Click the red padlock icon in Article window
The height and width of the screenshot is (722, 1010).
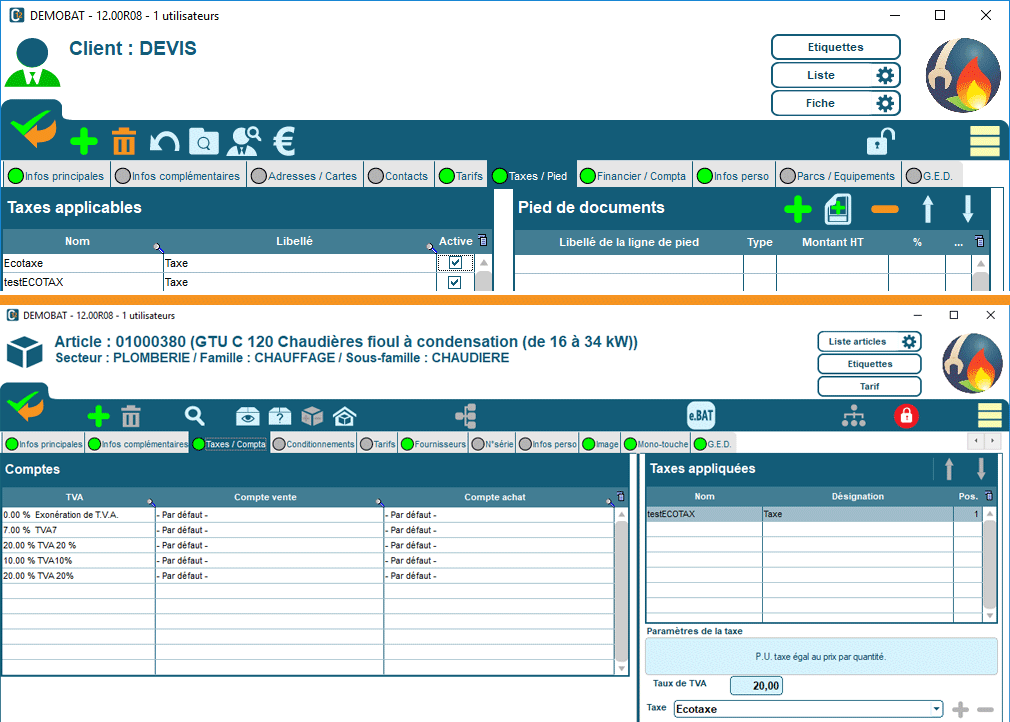906,416
